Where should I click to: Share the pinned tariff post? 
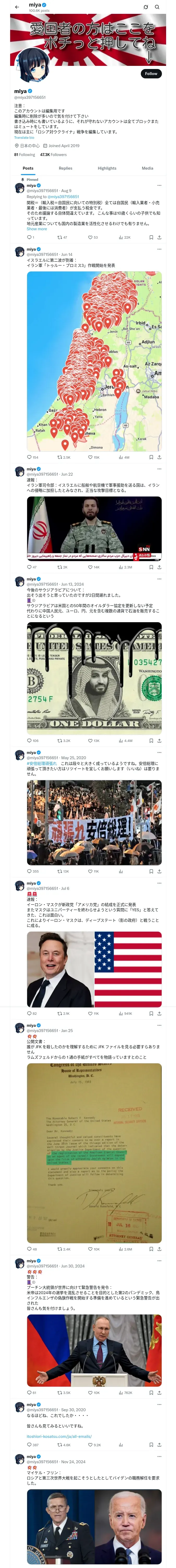click(x=160, y=237)
